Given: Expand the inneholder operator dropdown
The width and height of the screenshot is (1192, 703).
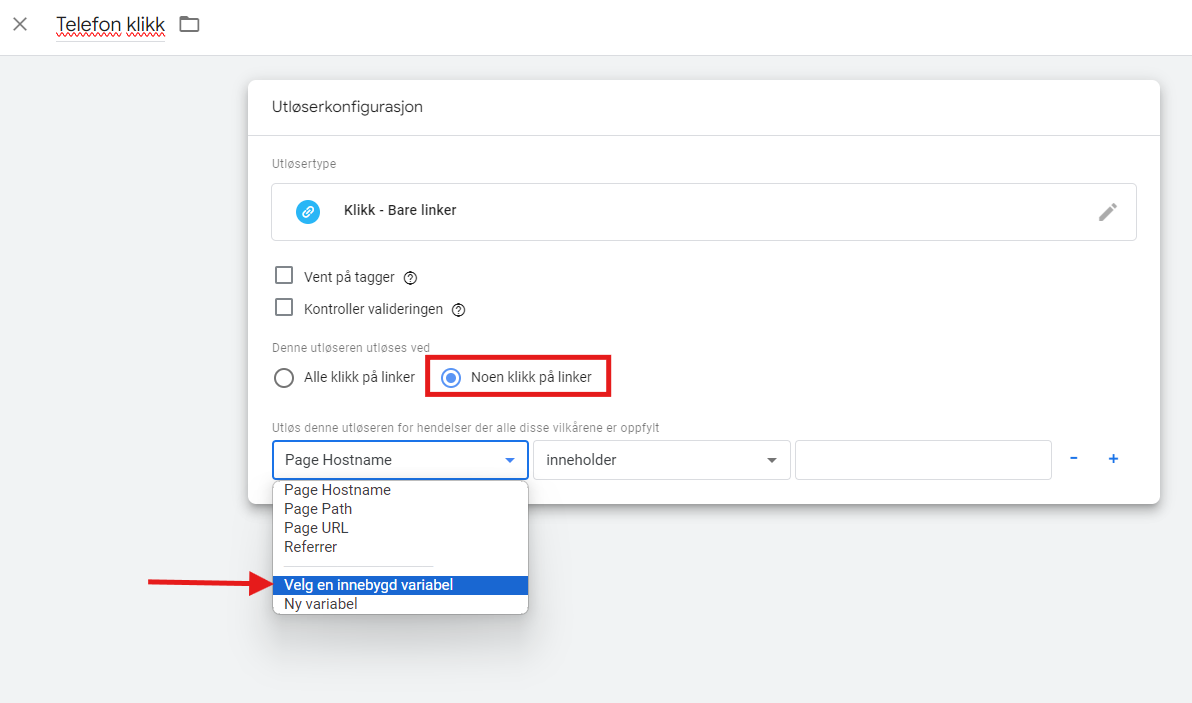Looking at the screenshot, I should click(661, 460).
